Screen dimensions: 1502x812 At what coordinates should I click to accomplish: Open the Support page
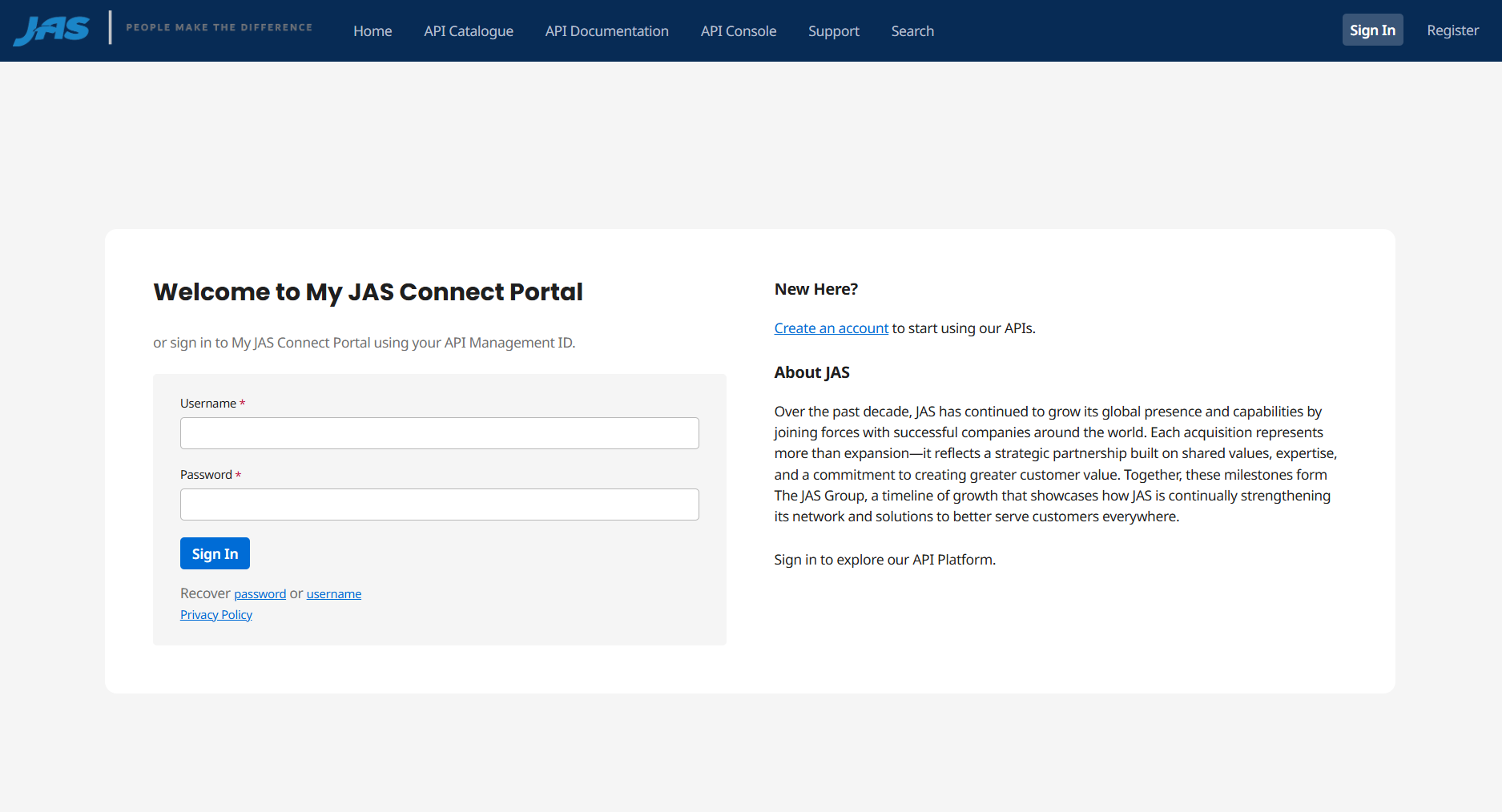[833, 31]
